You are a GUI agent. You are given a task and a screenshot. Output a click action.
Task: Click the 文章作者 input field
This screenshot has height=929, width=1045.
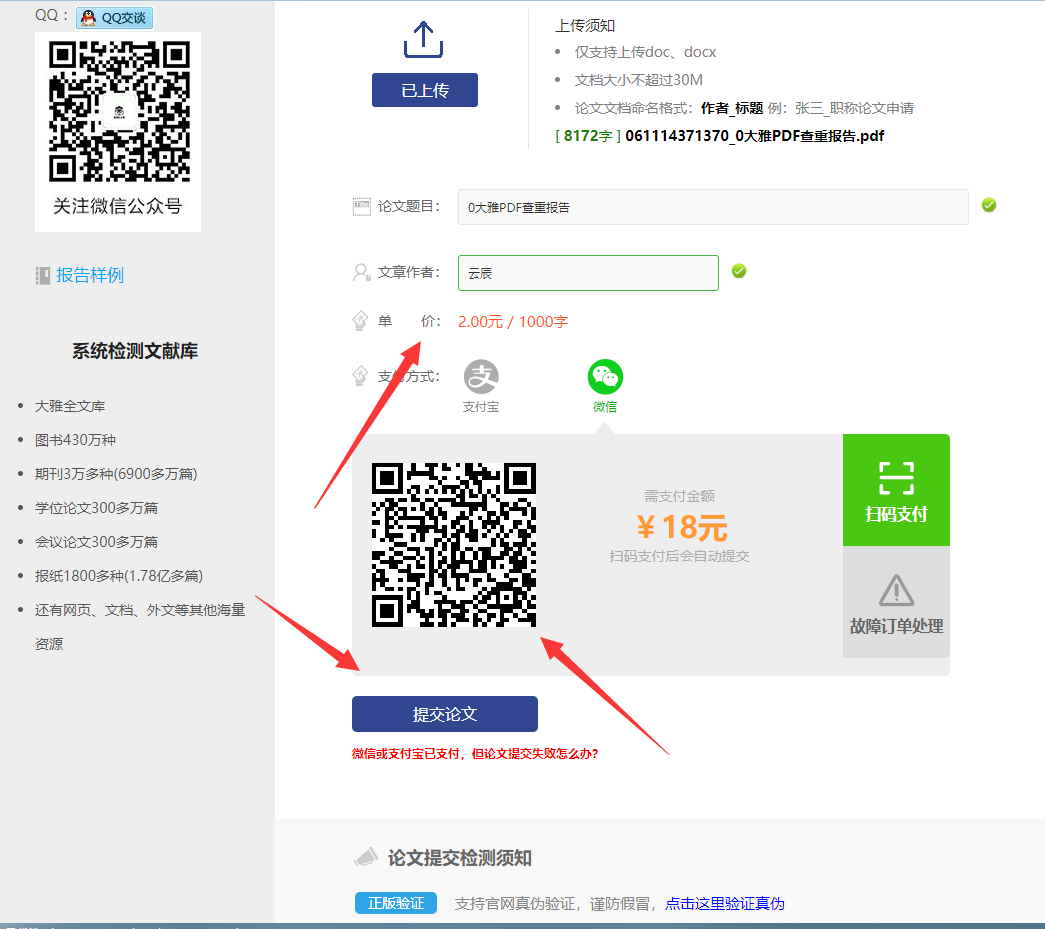coord(588,273)
